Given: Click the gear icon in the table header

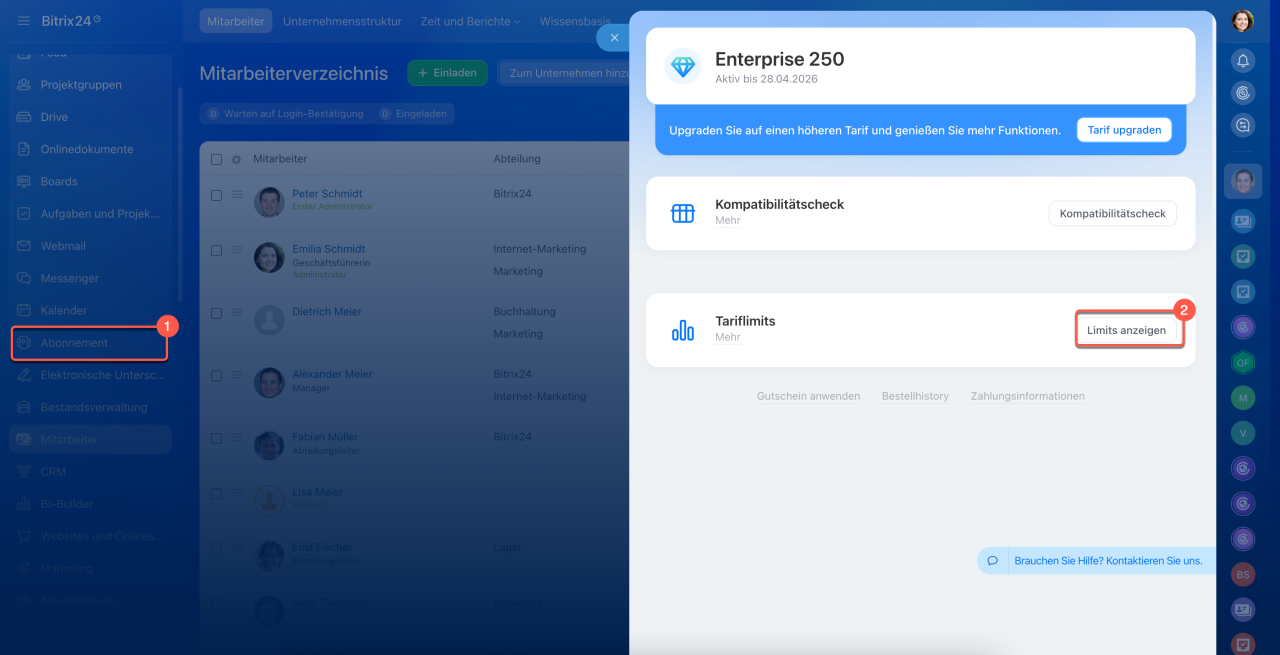Looking at the screenshot, I should 236,159.
